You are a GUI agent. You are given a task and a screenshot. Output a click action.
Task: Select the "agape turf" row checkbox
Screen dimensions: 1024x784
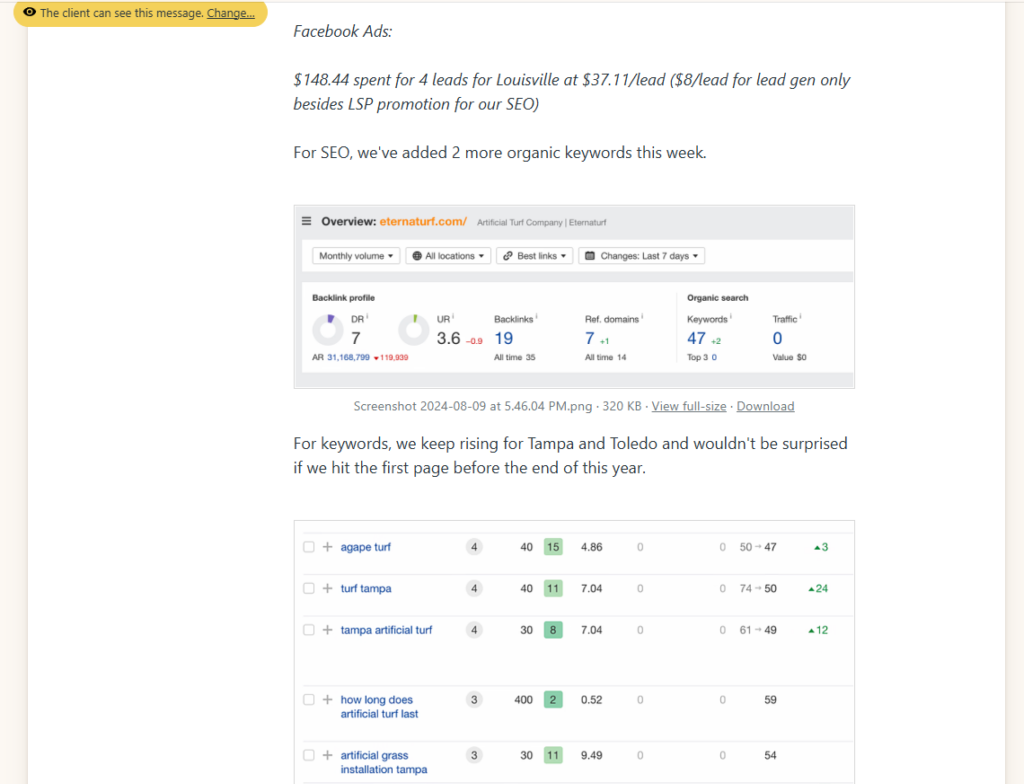pyautogui.click(x=308, y=547)
